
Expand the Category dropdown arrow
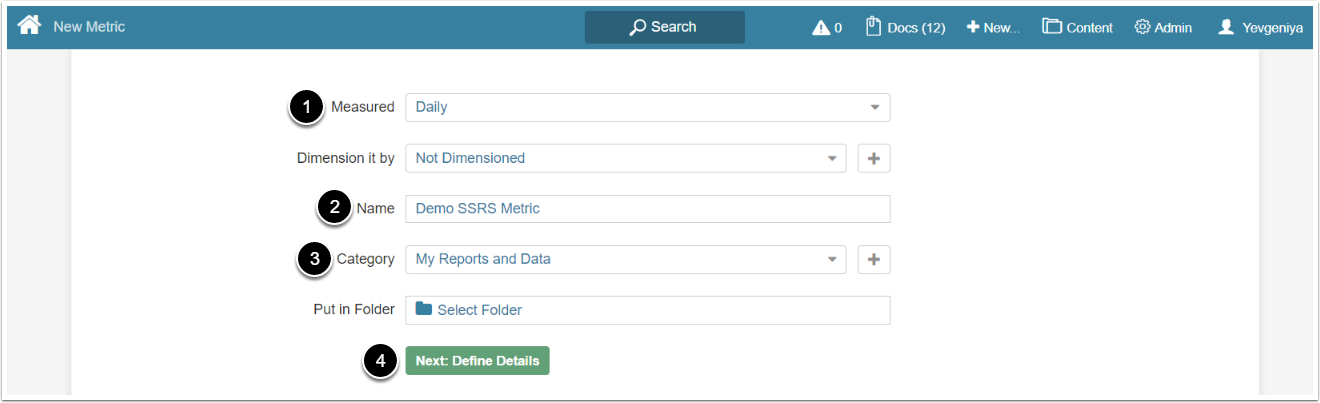(x=831, y=260)
